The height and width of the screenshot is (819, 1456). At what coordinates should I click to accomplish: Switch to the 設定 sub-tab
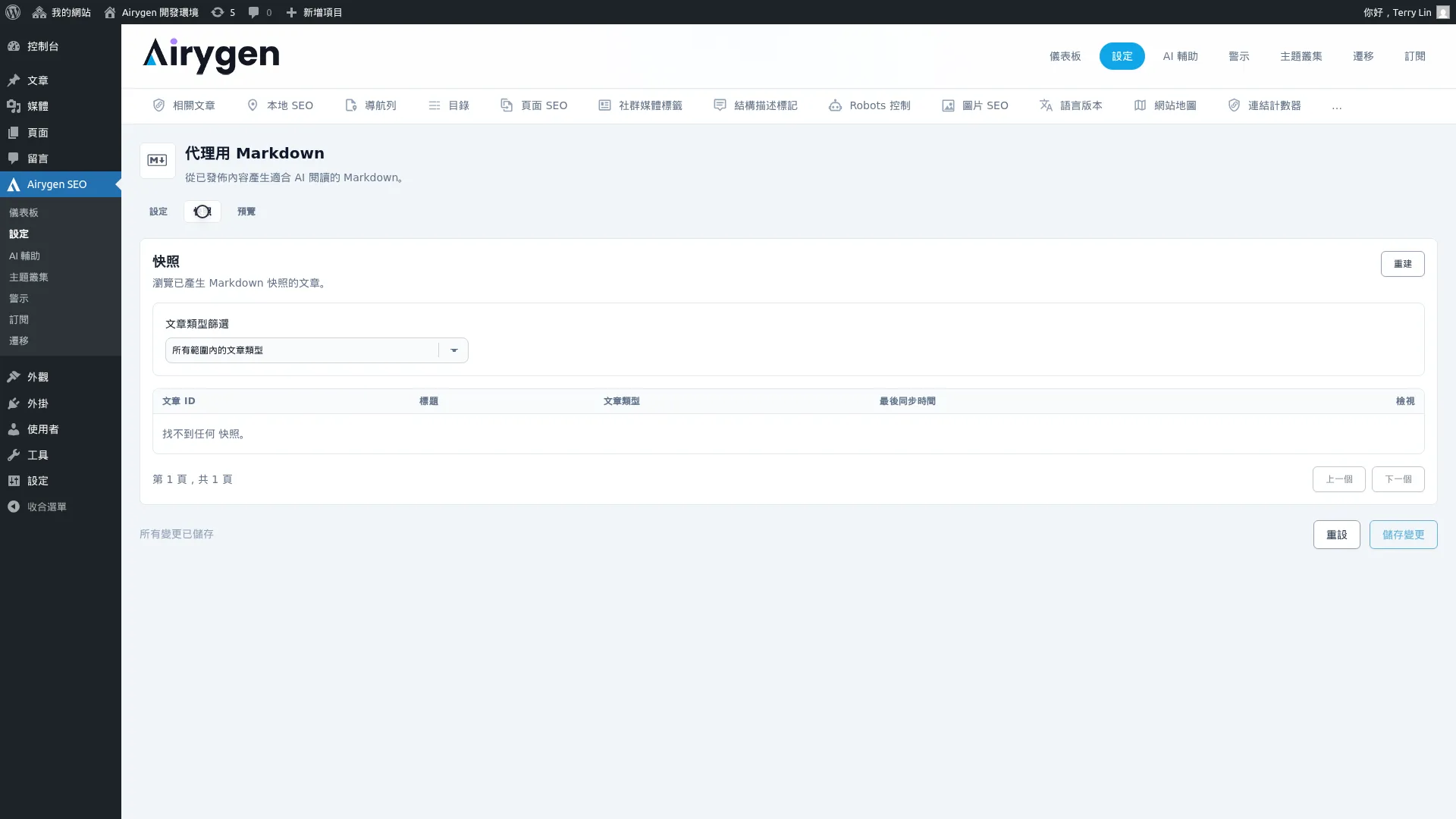pyautogui.click(x=158, y=212)
